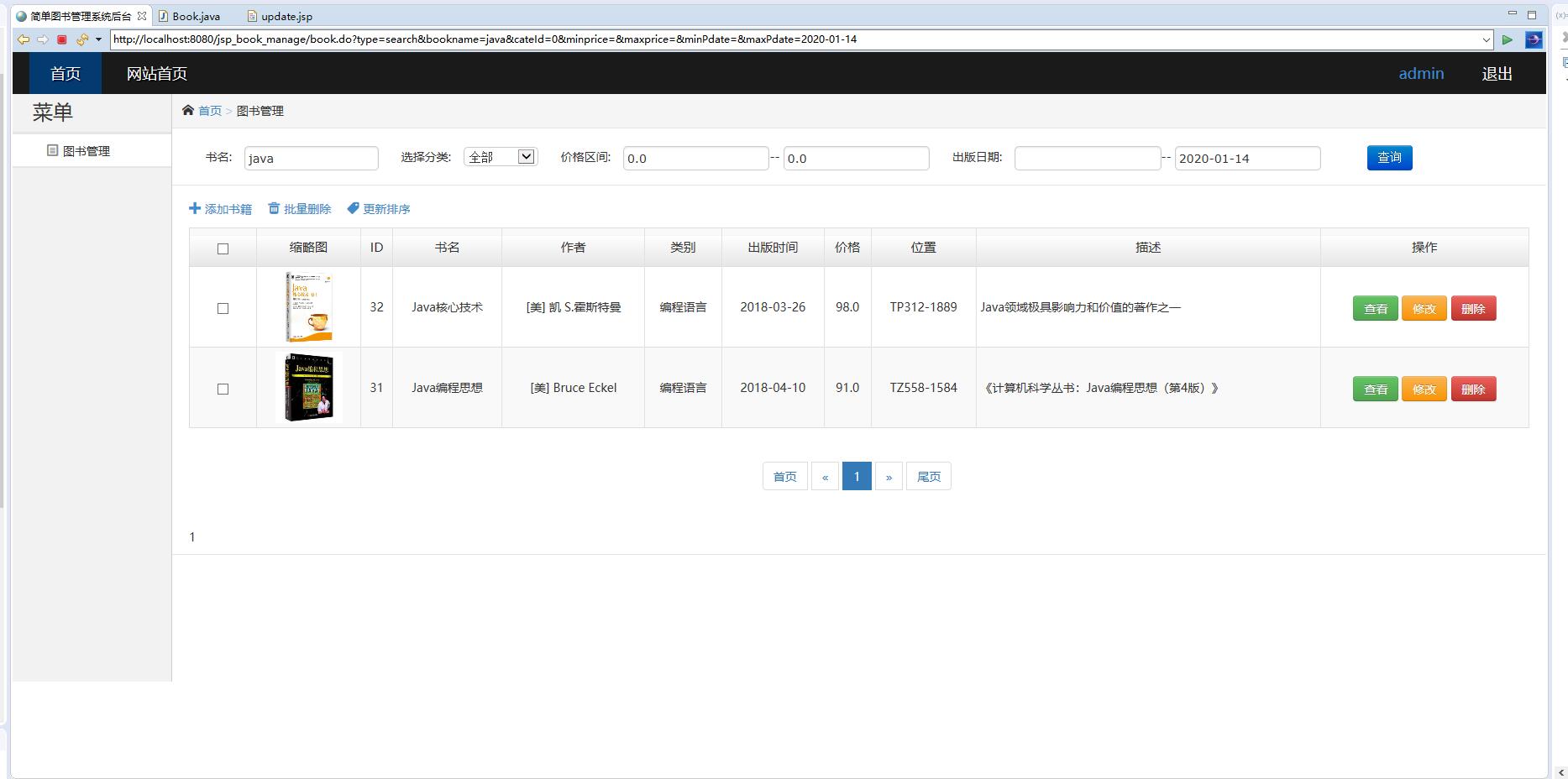Click the red stop icon in the toolbar
This screenshot has width=1568, height=779.
[x=61, y=39]
